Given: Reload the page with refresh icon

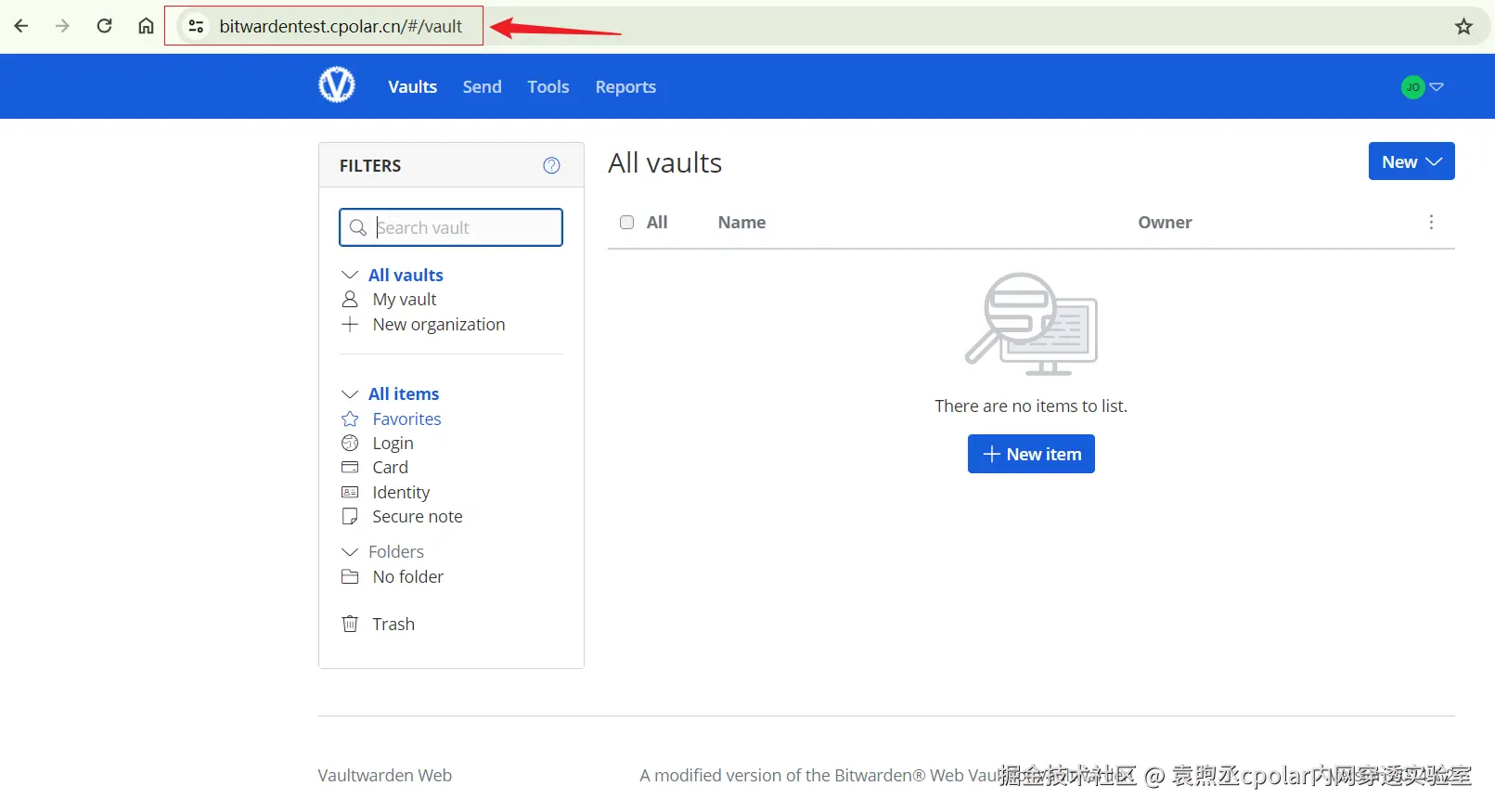Looking at the screenshot, I should (104, 26).
